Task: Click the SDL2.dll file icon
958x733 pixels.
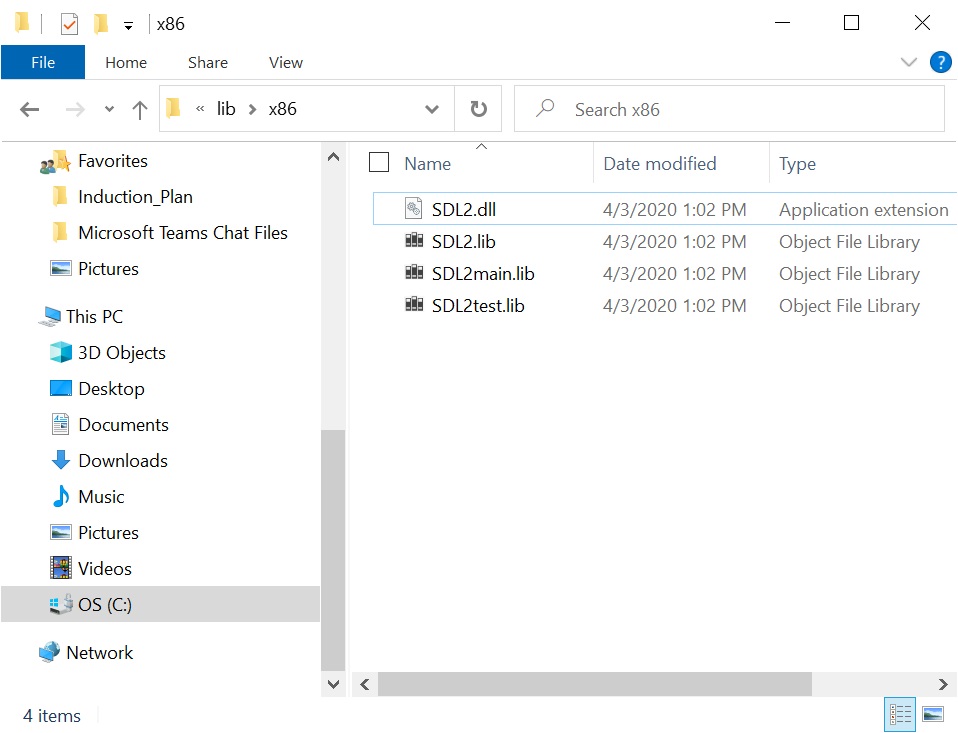Action: pos(414,208)
